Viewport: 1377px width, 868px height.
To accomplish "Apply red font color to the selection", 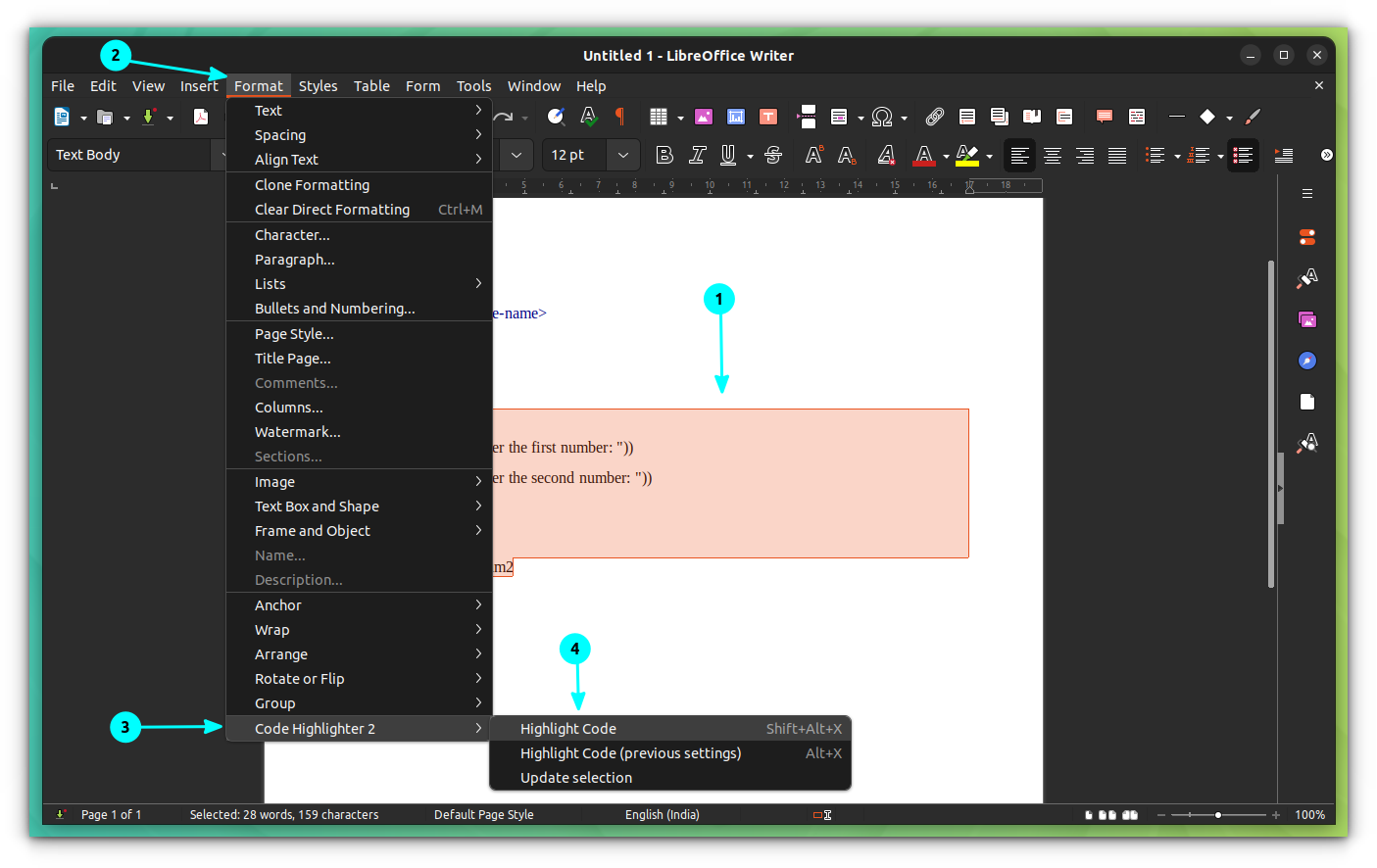I will tap(922, 155).
